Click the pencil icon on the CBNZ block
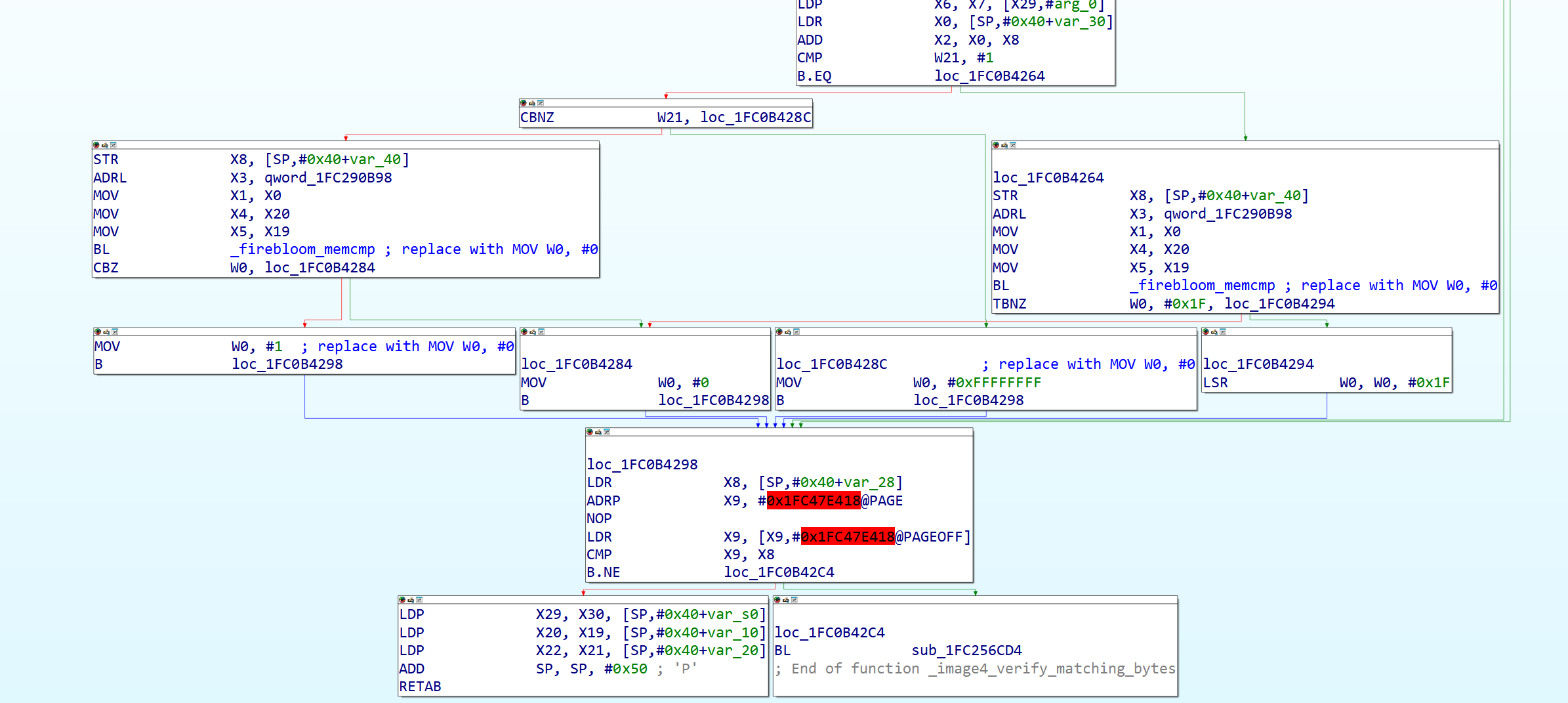The height and width of the screenshot is (703, 1568). click(x=532, y=103)
